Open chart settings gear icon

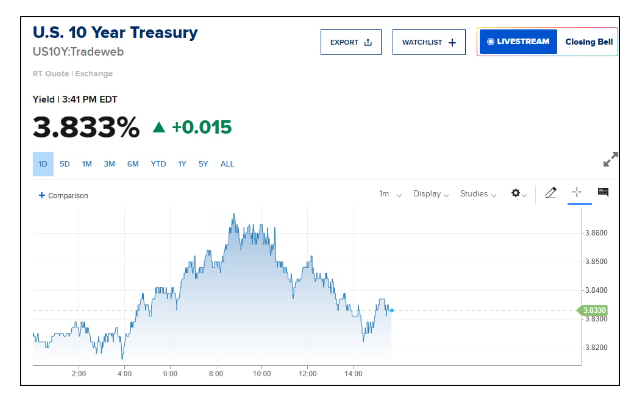tap(517, 193)
